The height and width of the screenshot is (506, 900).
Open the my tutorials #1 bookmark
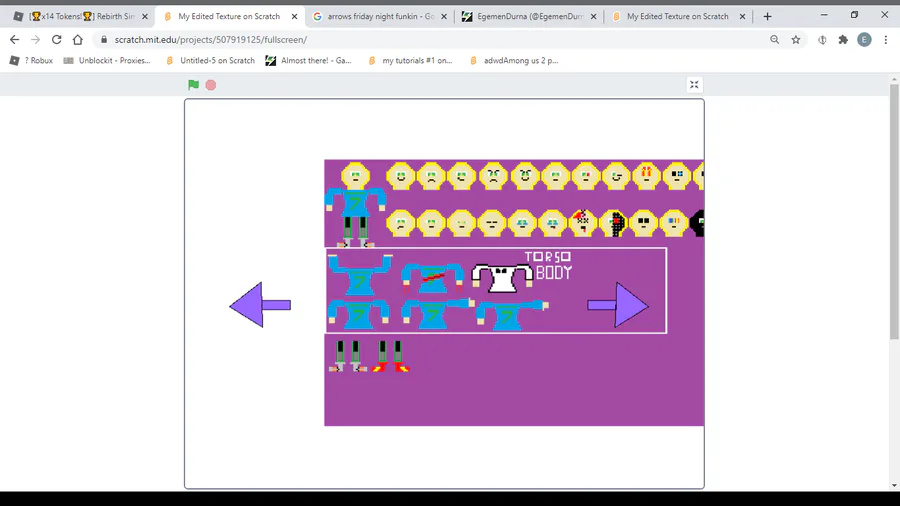[410, 60]
